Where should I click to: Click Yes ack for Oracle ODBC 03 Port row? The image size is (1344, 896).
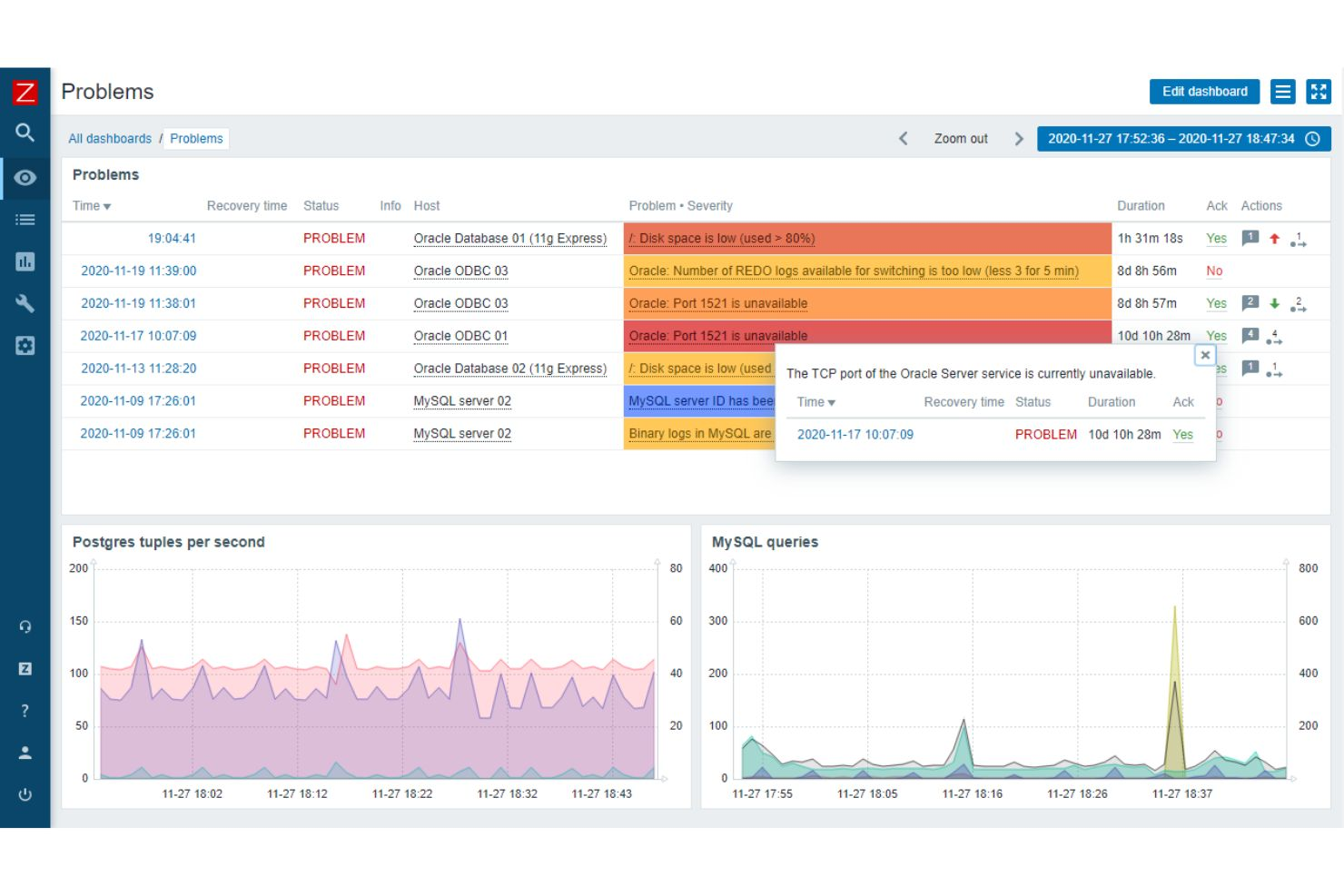(1216, 304)
